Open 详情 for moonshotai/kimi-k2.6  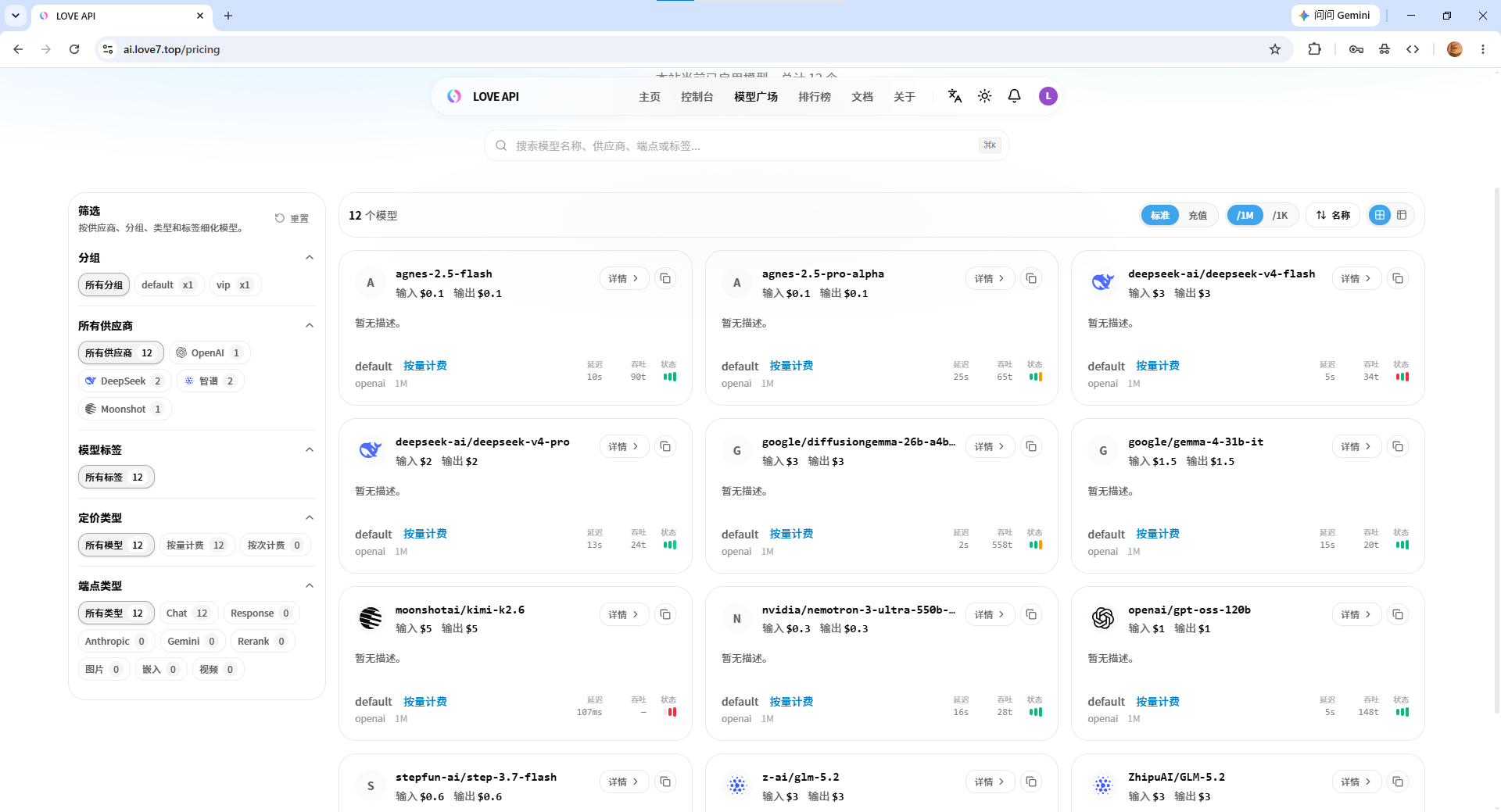pyautogui.click(x=624, y=614)
